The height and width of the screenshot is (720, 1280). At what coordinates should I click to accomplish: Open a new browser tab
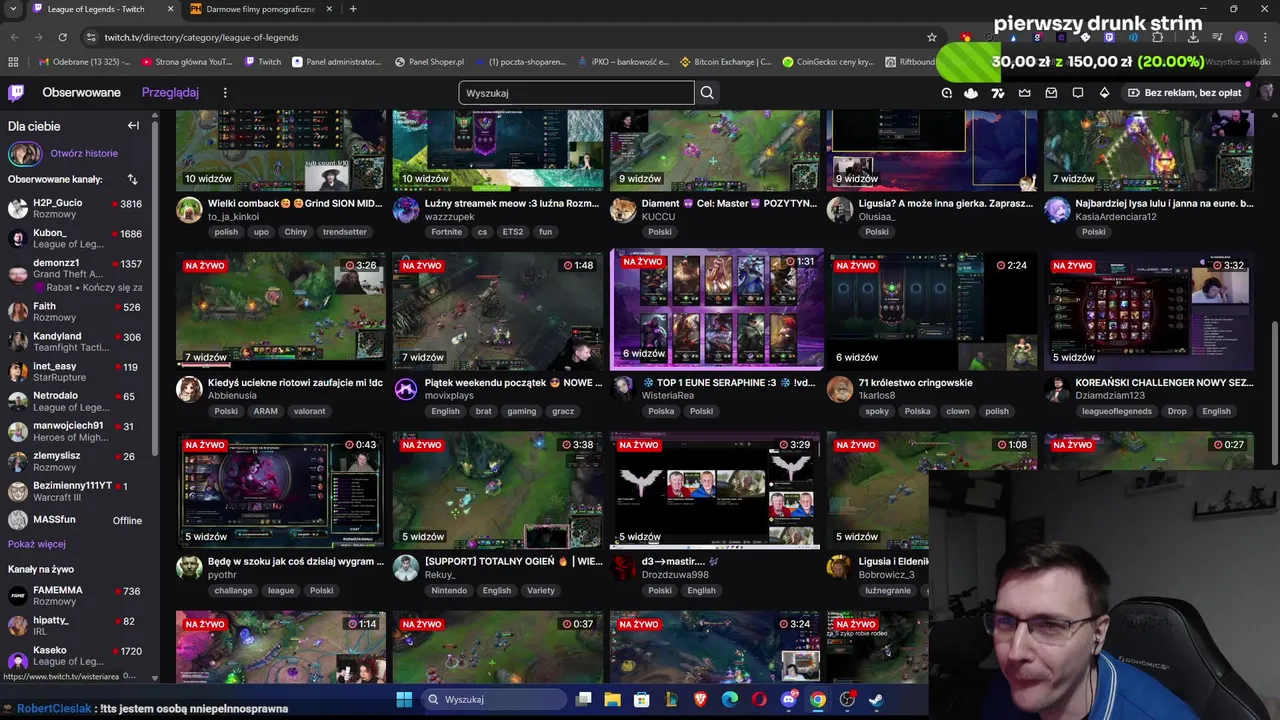tap(353, 9)
